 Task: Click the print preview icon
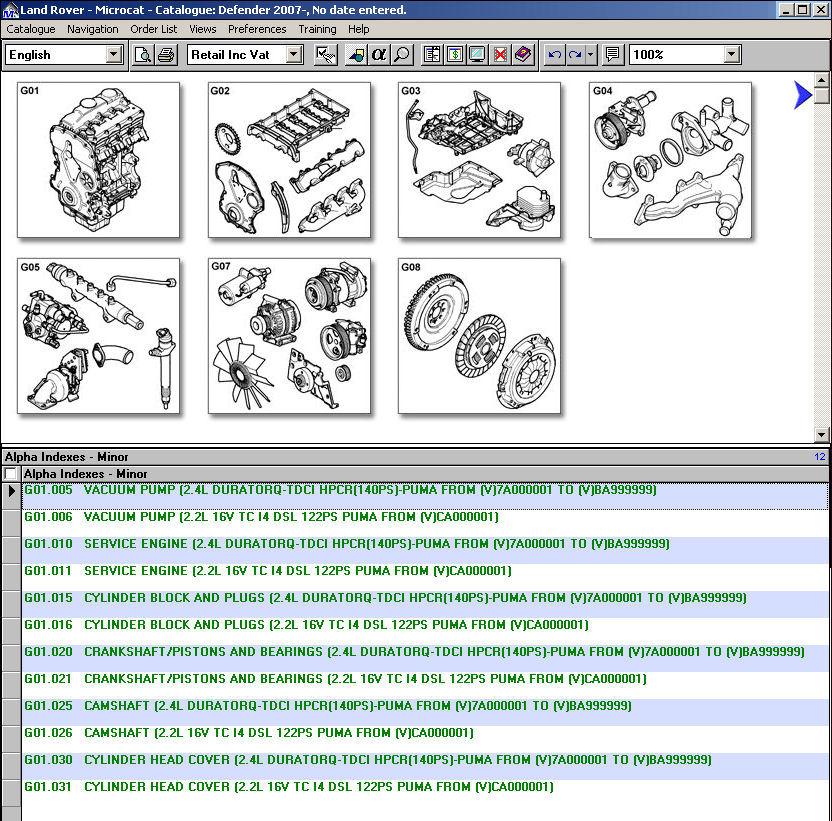[143, 55]
